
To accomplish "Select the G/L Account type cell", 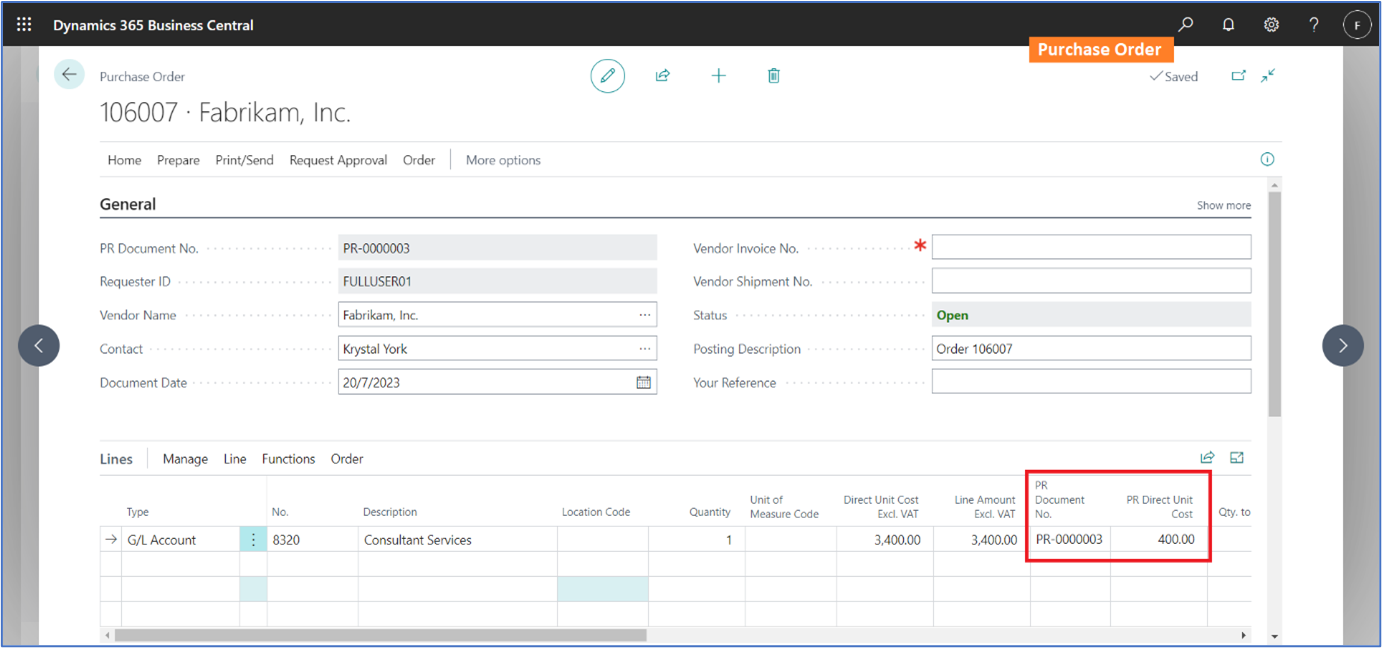I will pyautogui.click(x=180, y=540).
